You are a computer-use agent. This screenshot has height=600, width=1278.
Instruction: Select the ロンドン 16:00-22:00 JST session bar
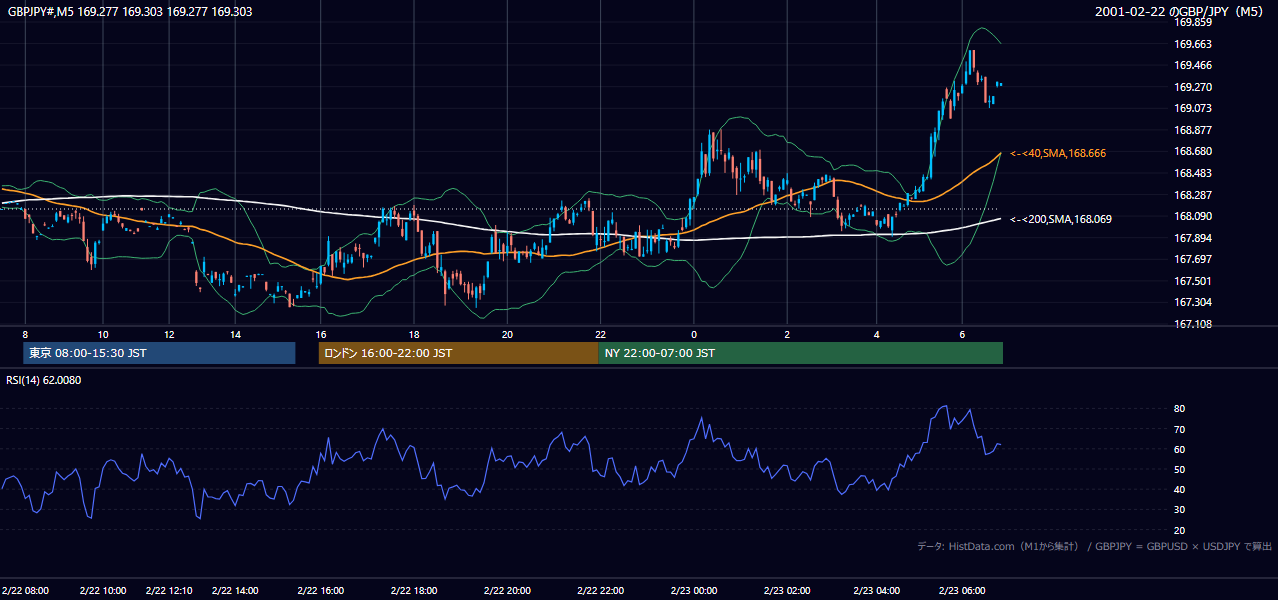pyautogui.click(x=458, y=353)
